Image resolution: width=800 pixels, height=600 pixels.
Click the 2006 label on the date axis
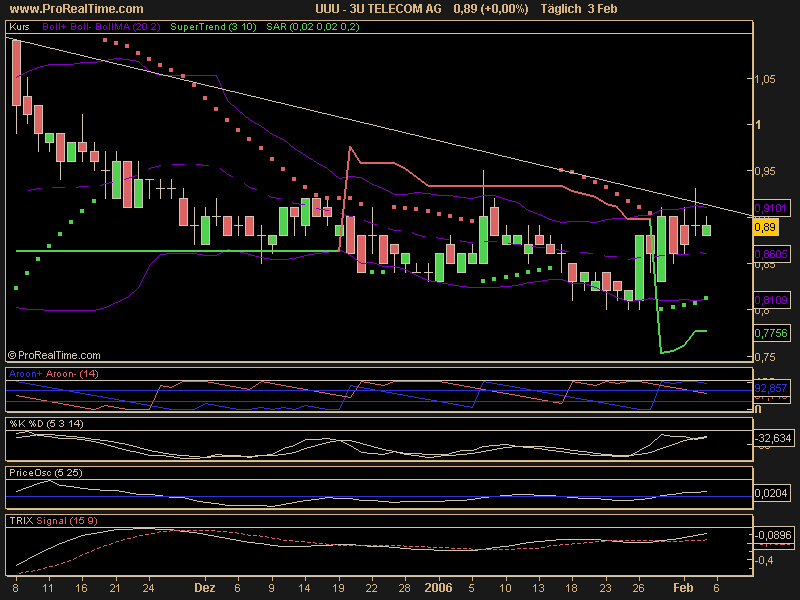coord(438,588)
